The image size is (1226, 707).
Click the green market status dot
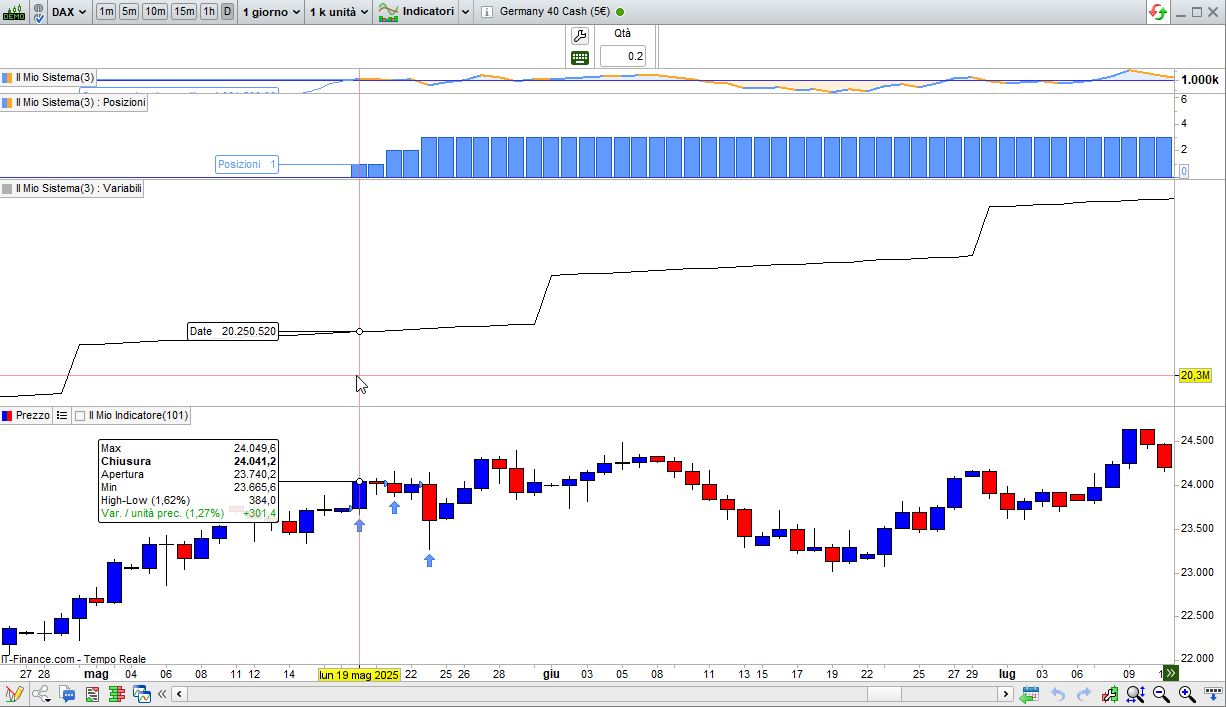pos(620,12)
